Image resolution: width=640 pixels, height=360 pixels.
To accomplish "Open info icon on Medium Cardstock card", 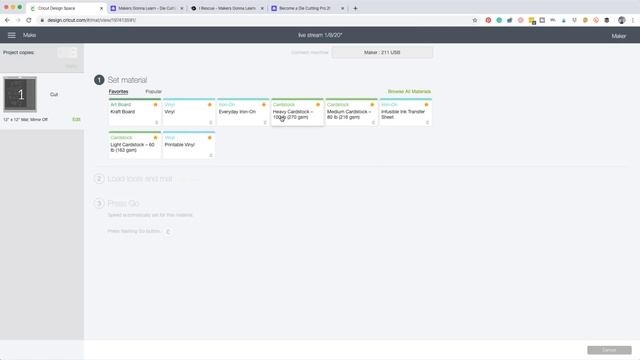I will tap(373, 122).
